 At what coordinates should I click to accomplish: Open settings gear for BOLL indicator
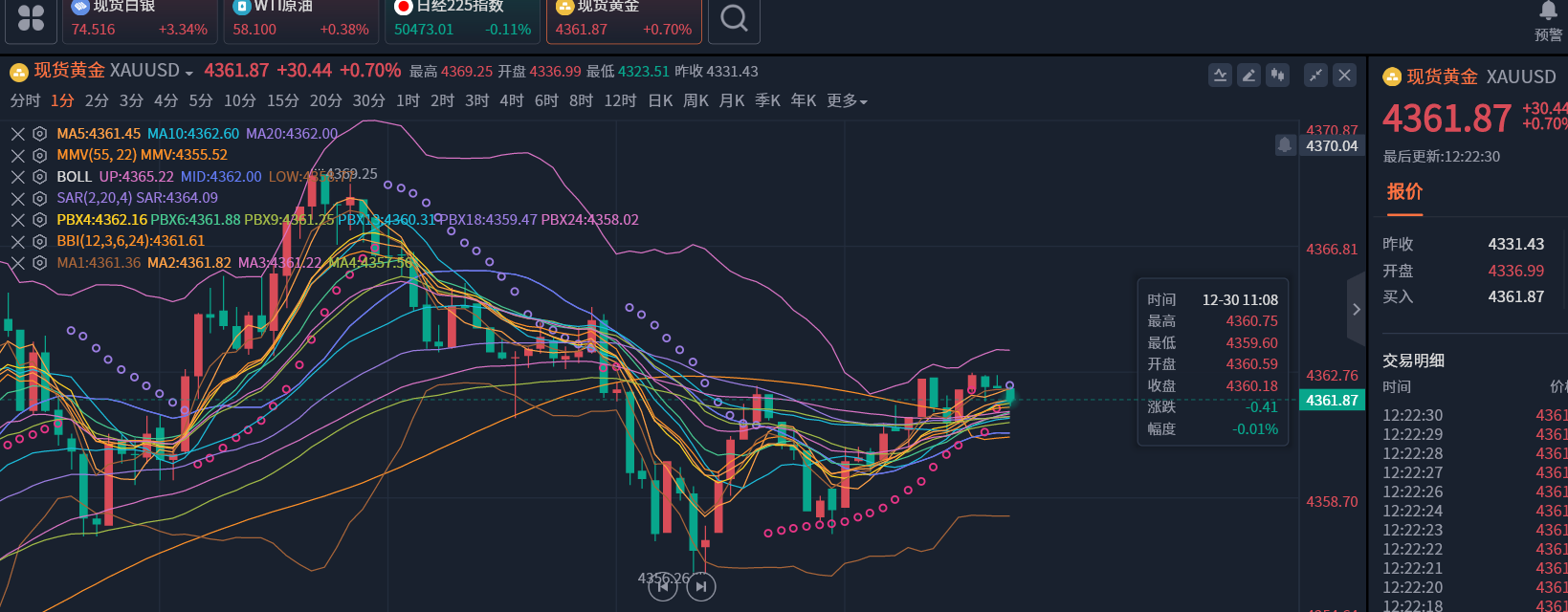point(39,177)
